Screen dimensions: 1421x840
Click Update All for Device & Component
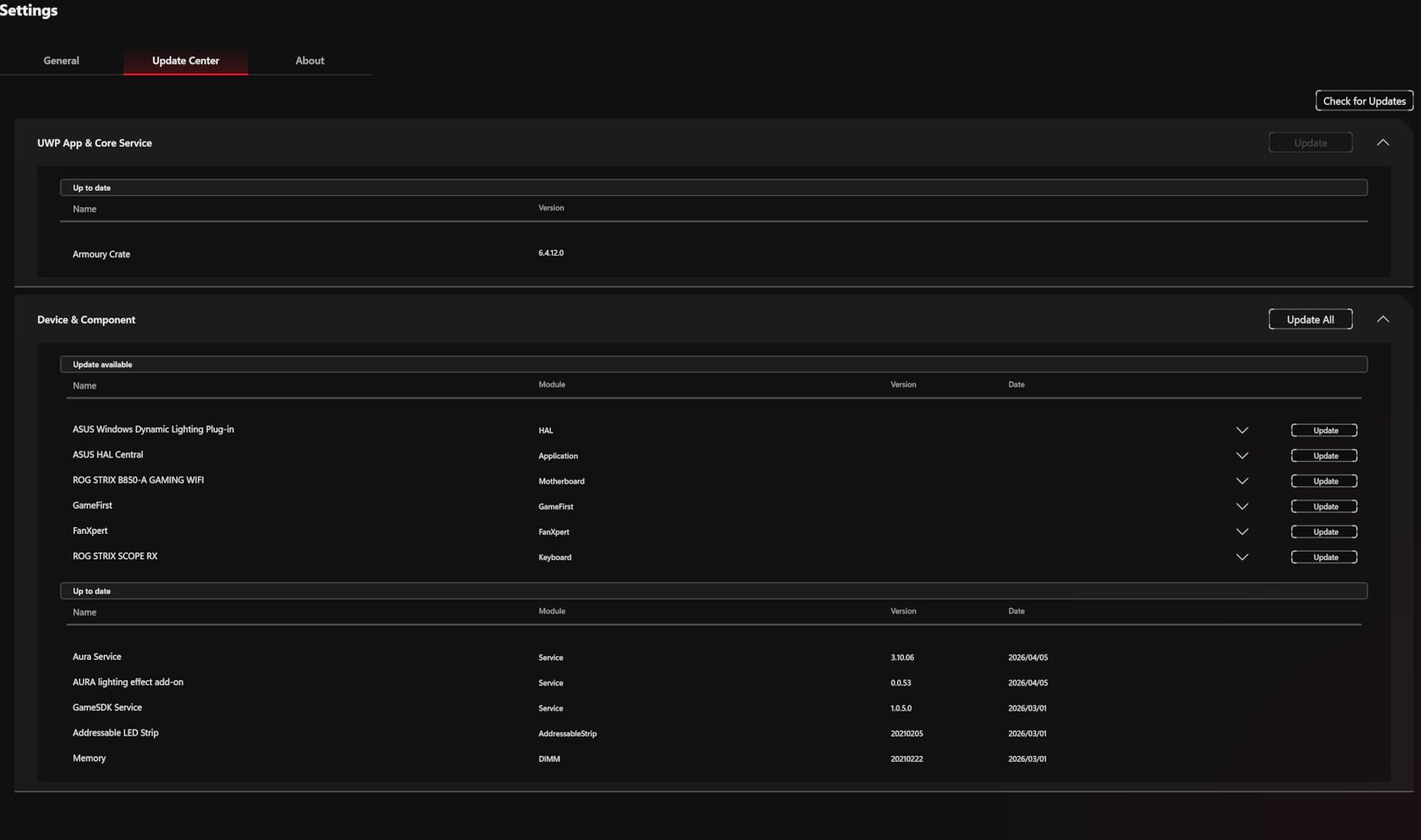(1311, 319)
